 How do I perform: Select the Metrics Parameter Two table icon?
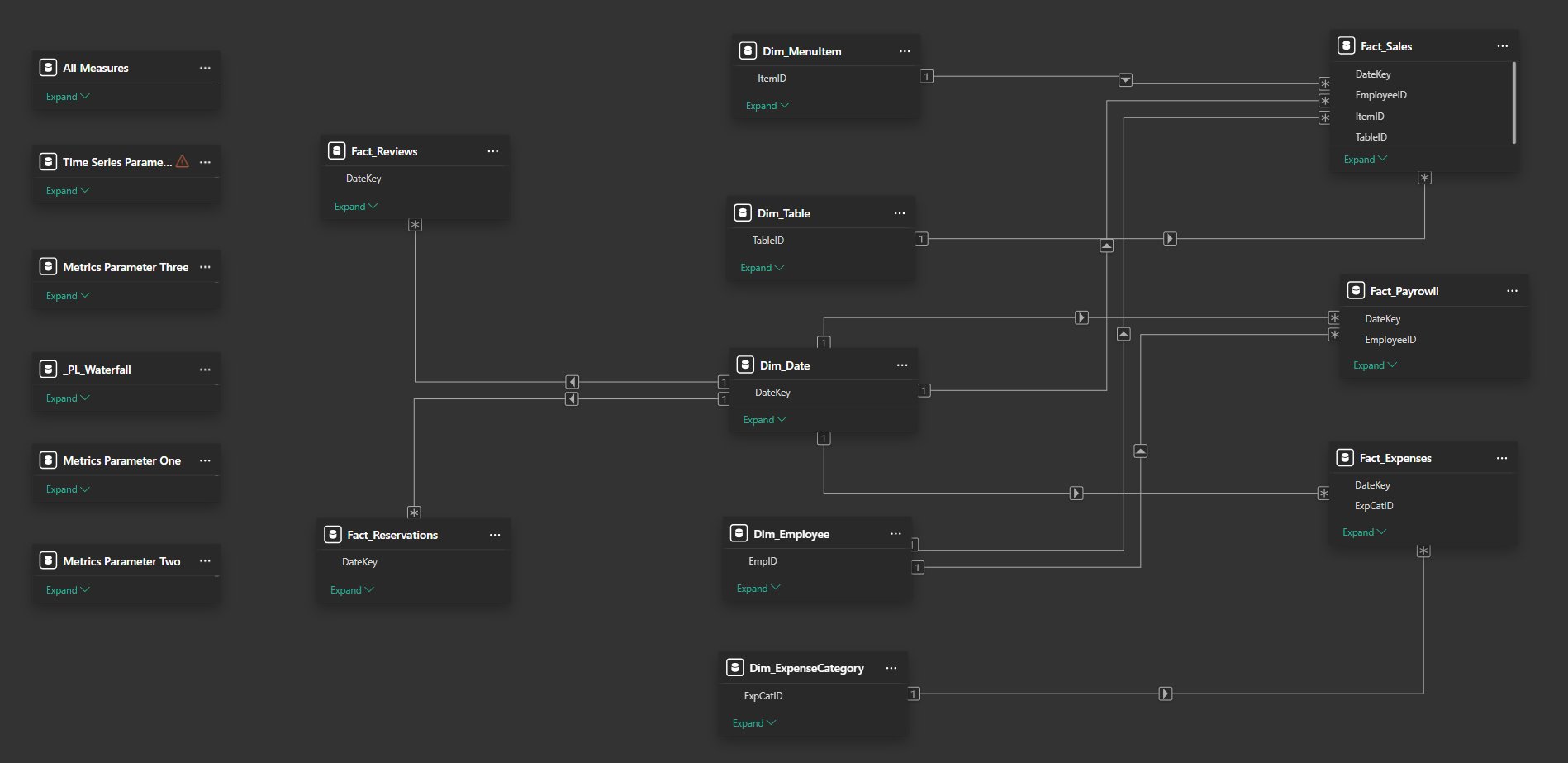(x=47, y=561)
